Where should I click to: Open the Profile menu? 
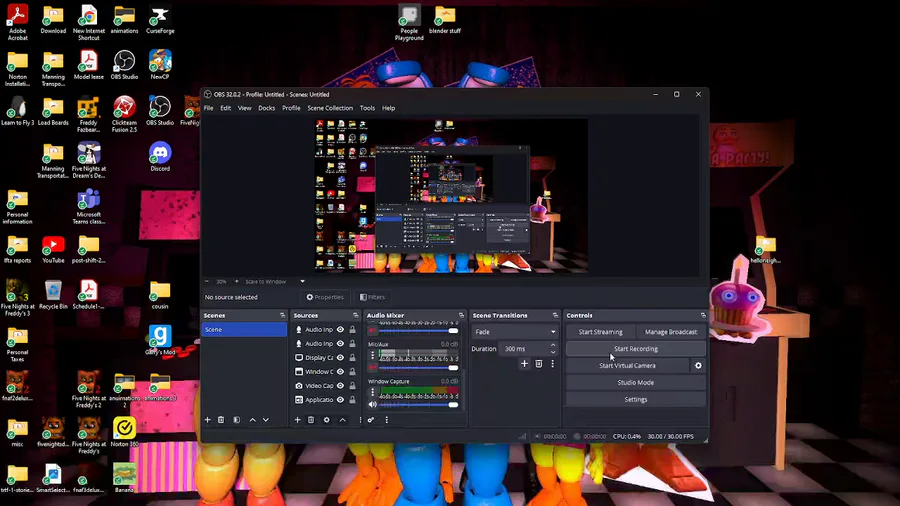pyautogui.click(x=291, y=108)
